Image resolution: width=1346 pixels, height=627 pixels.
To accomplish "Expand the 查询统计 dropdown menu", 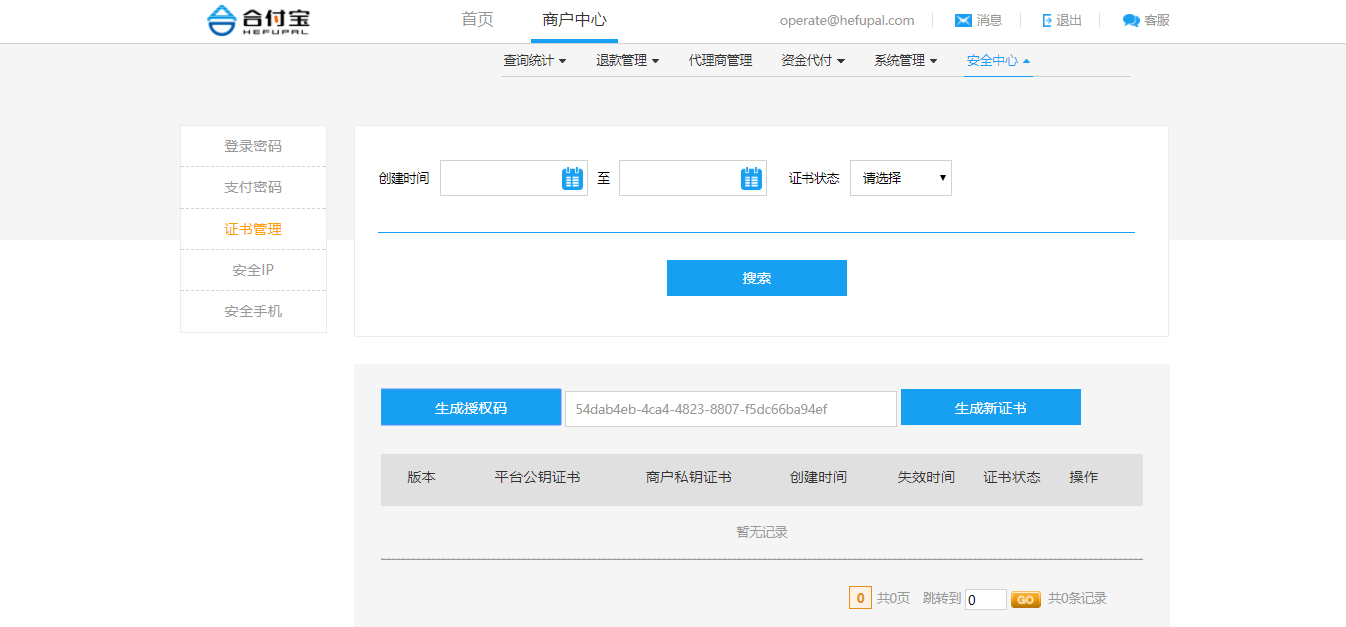I will pos(534,61).
